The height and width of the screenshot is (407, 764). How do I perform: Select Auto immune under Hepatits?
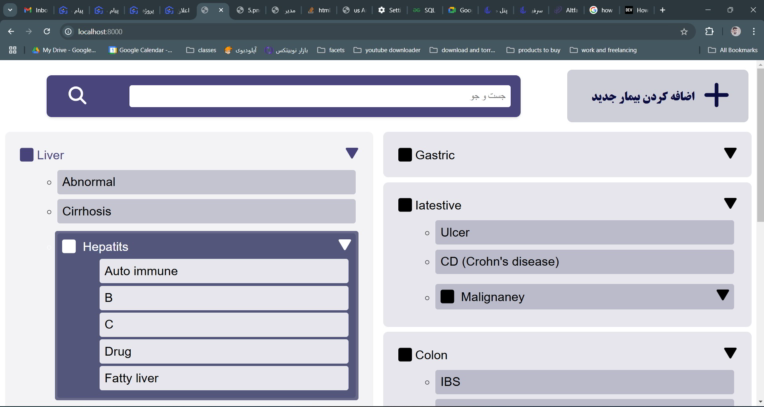[x=224, y=271]
